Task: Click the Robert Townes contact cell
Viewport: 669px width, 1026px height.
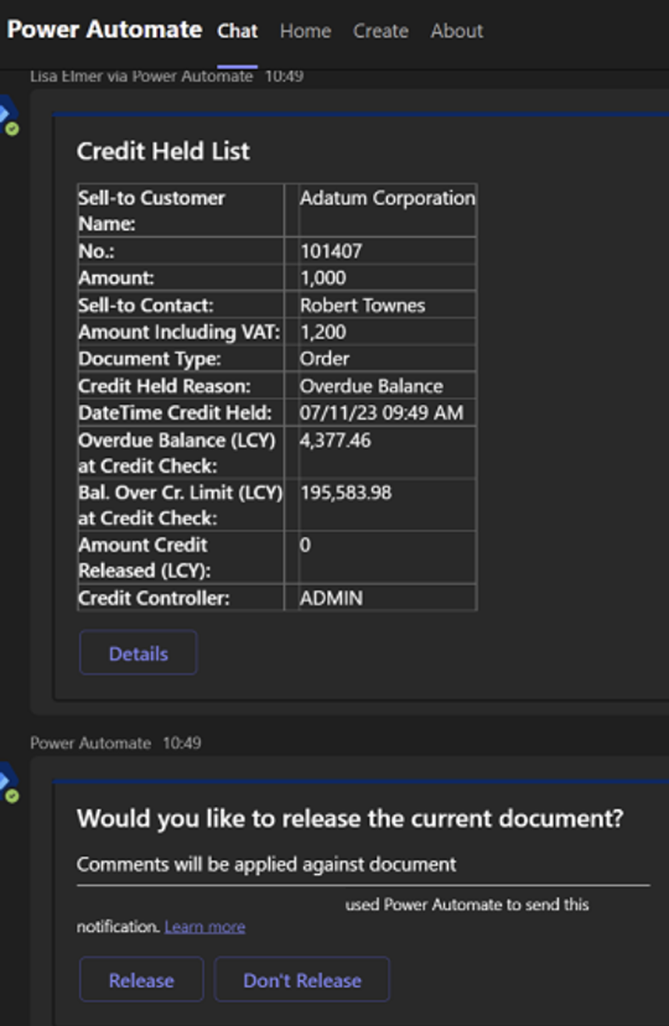Action: [x=362, y=305]
